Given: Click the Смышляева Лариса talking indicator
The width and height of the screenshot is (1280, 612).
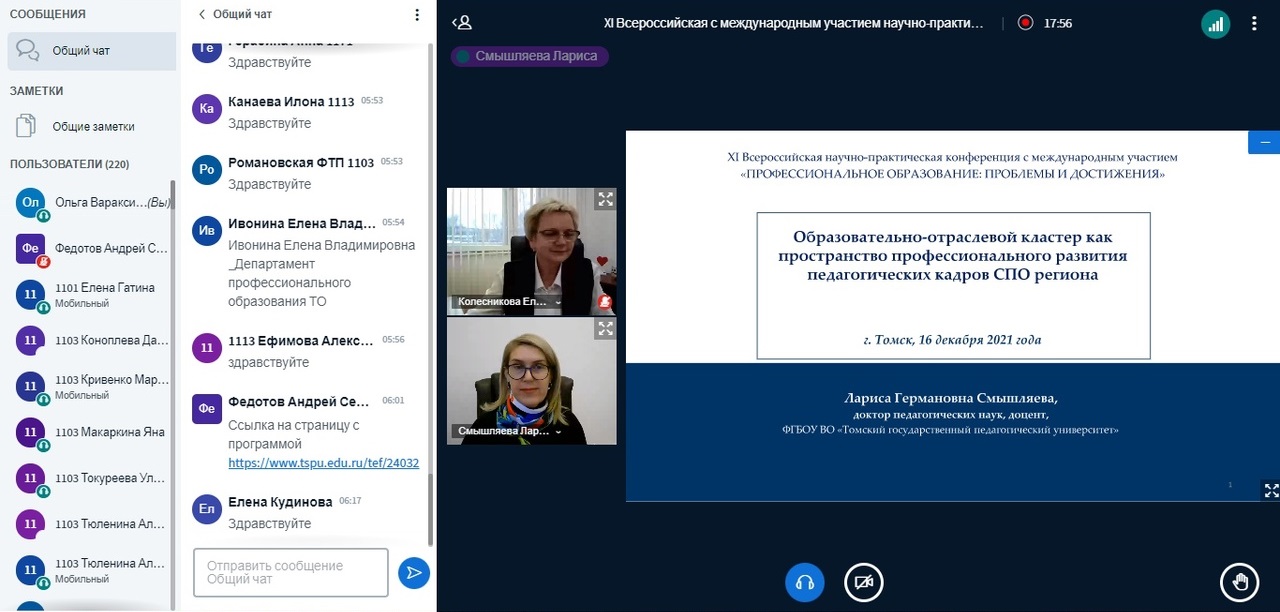Looking at the screenshot, I should (529, 56).
